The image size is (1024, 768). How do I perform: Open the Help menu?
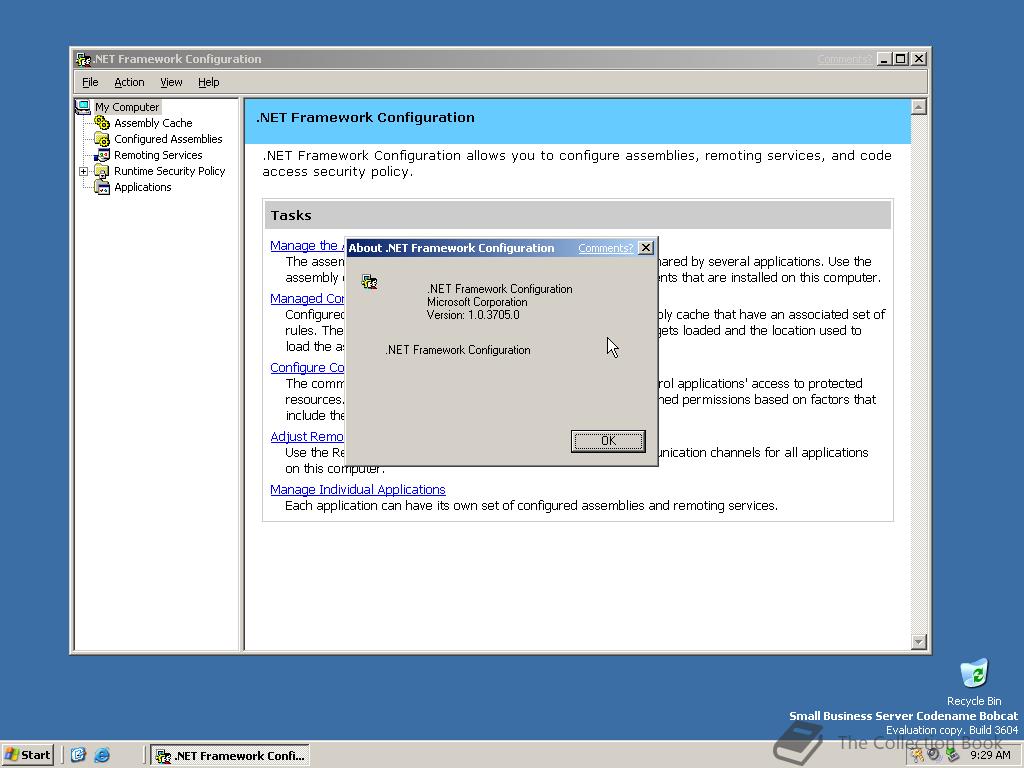click(x=208, y=82)
